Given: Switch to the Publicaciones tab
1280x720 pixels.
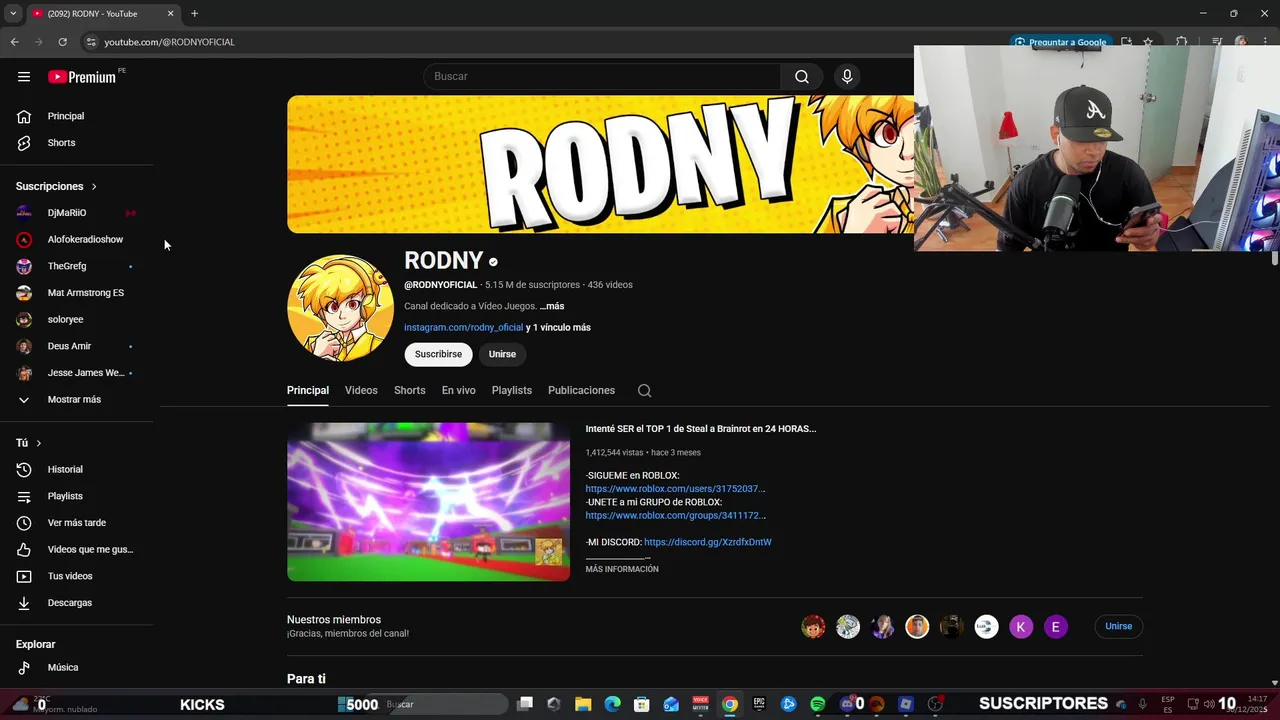Looking at the screenshot, I should [x=581, y=390].
